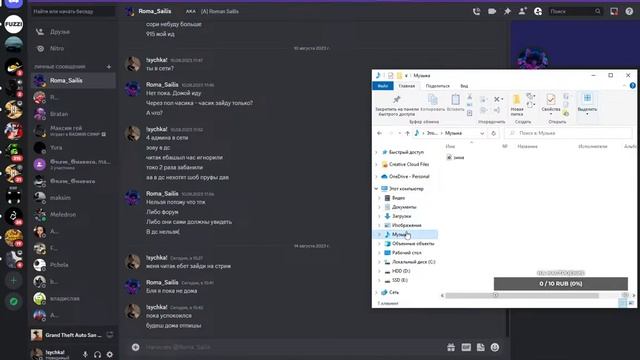640x360 pixels.
Task: Refresh the Explorer folder view
Action: [493, 133]
